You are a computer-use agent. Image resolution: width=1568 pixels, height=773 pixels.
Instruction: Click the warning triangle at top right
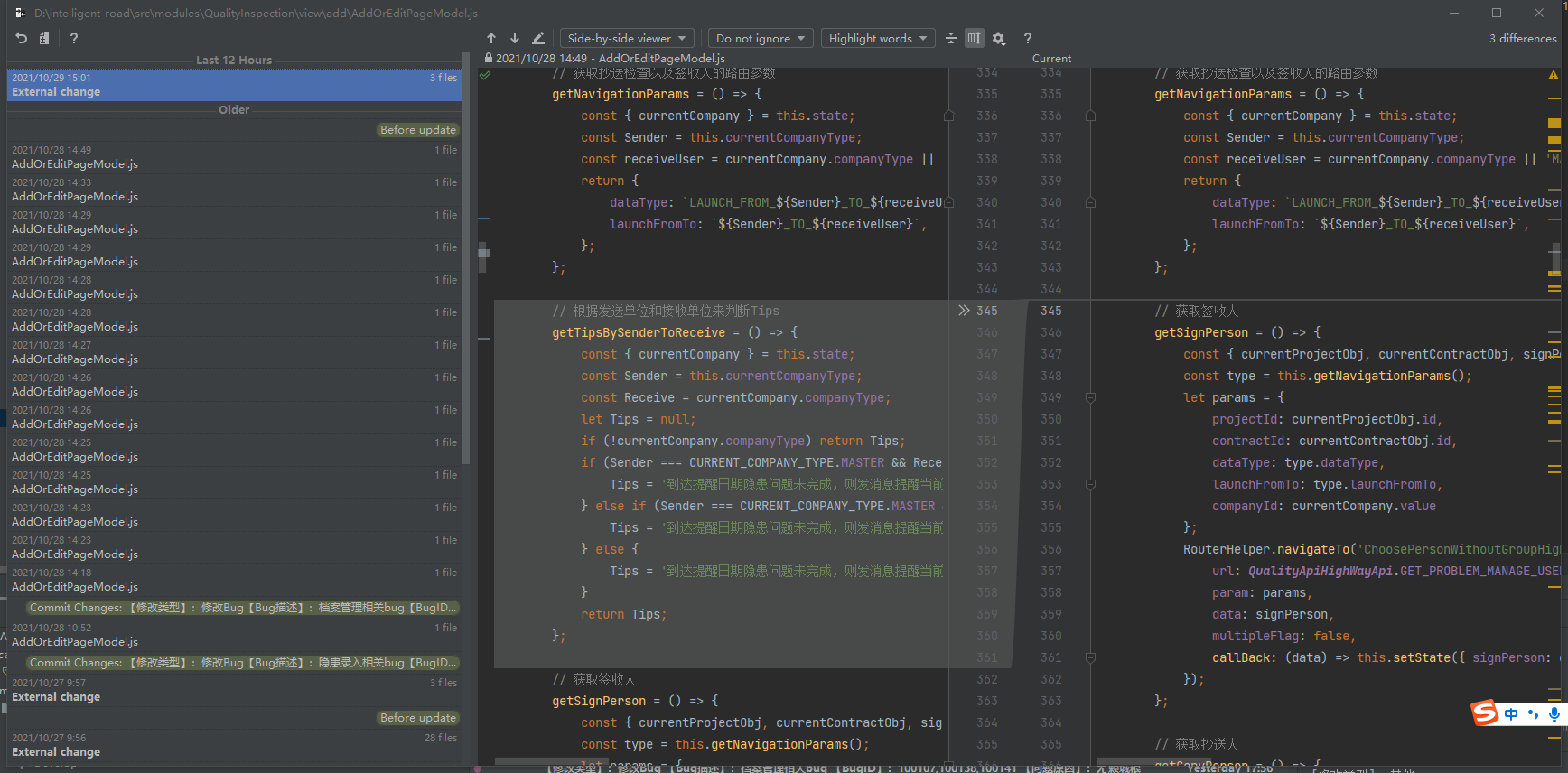click(x=1554, y=75)
